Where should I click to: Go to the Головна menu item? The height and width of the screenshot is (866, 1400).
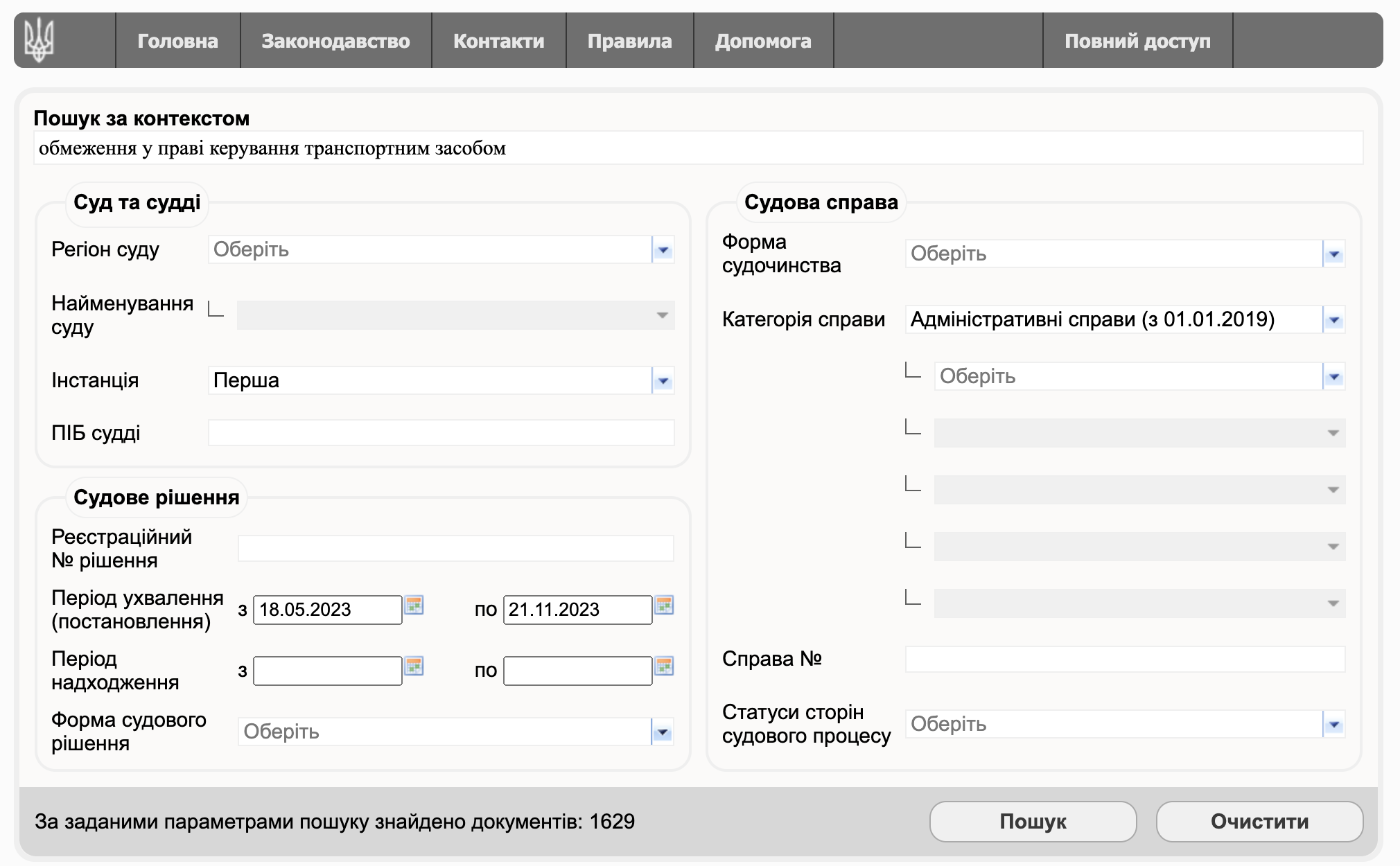tap(177, 41)
